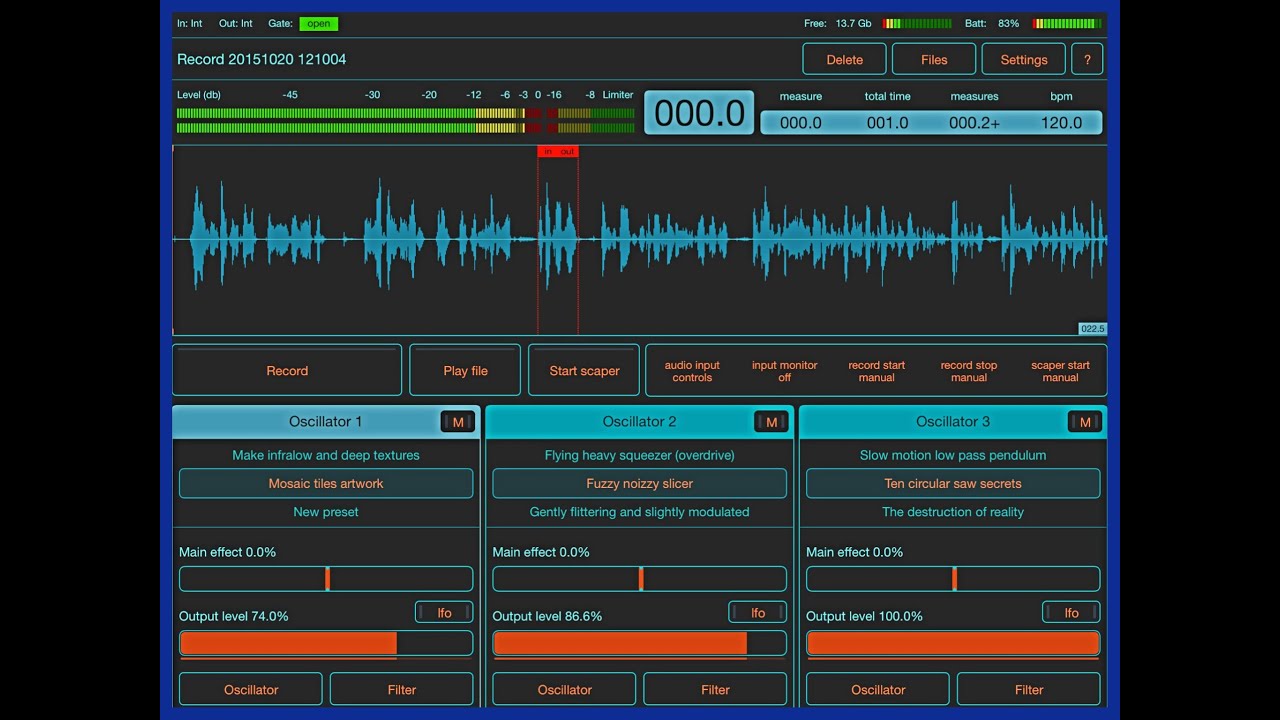The width and height of the screenshot is (1280, 720).
Task: Toggle the green Gate open indicator
Action: coord(319,23)
